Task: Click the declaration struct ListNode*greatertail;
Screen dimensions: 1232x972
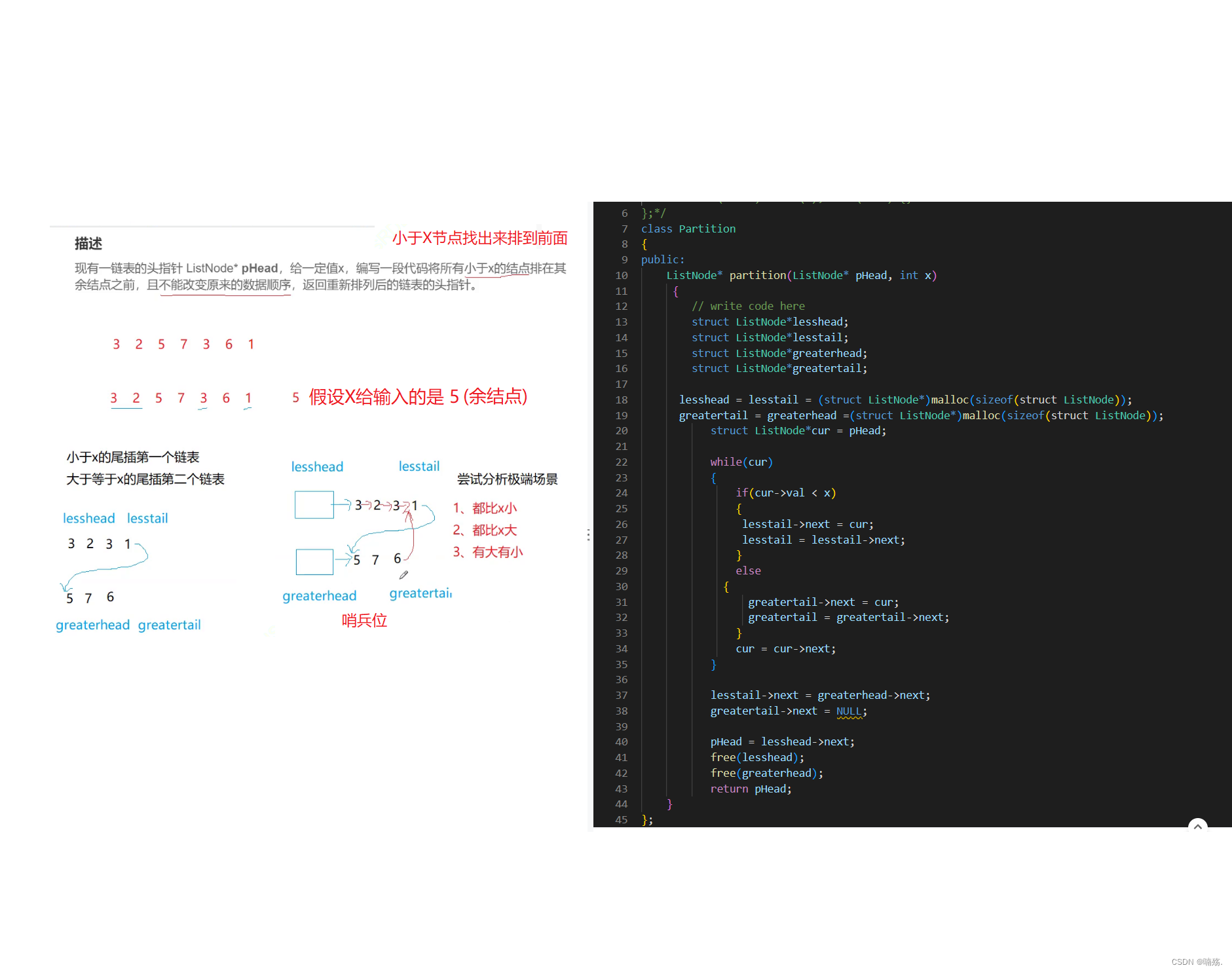Action: pyautogui.click(x=779, y=368)
